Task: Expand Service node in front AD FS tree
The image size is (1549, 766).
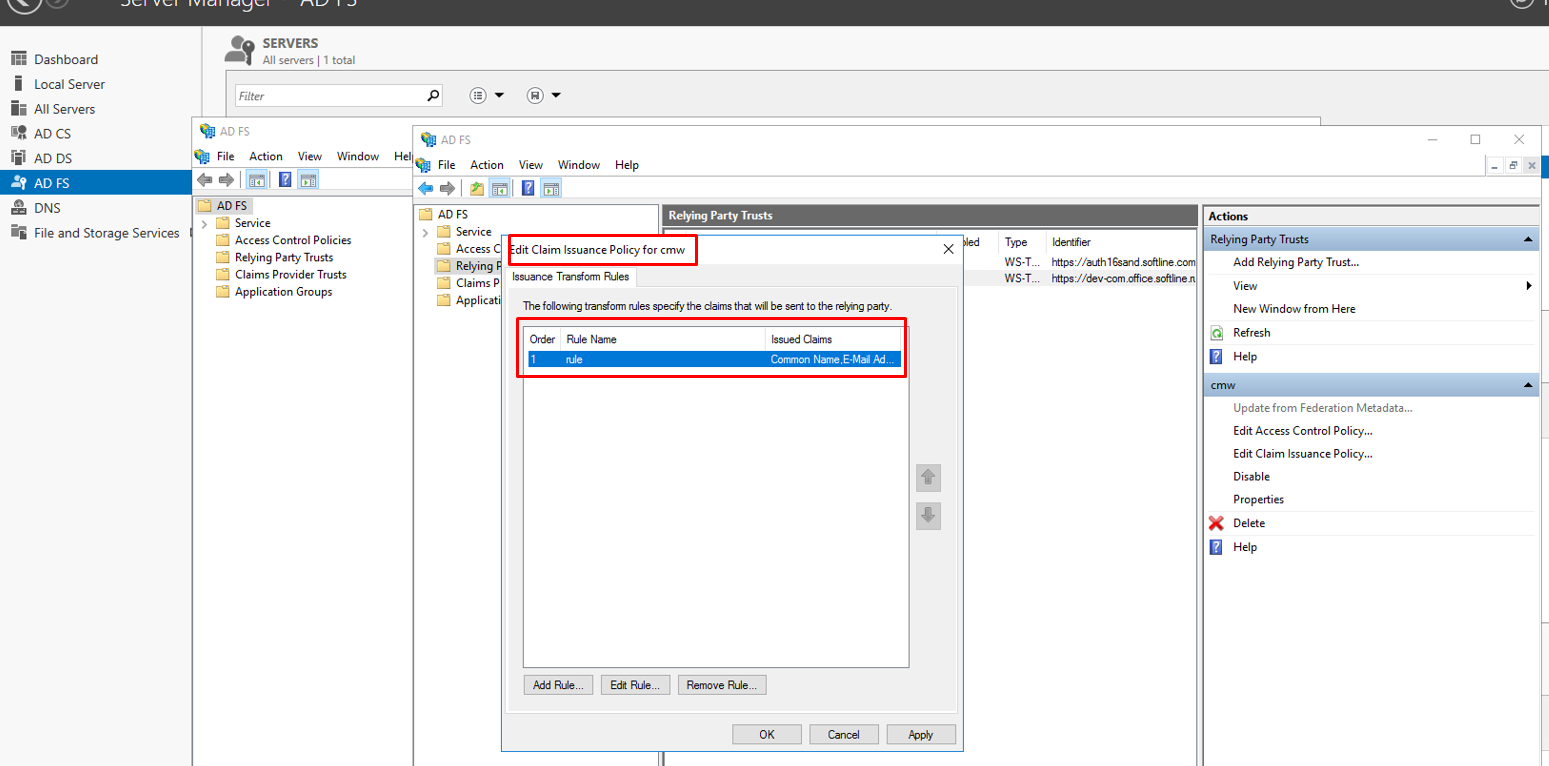Action: click(x=425, y=232)
